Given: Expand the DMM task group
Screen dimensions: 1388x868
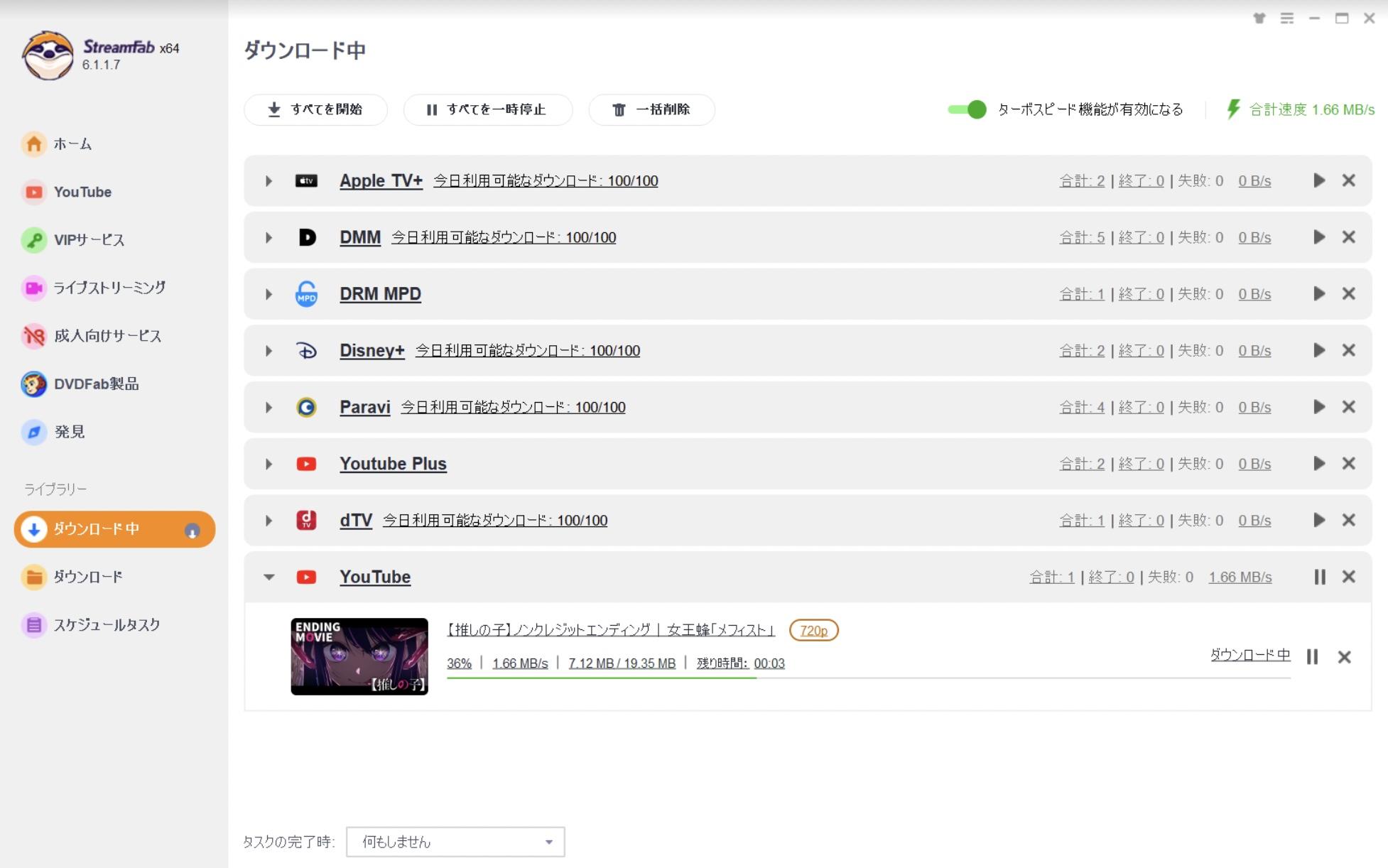Looking at the screenshot, I should (x=269, y=238).
